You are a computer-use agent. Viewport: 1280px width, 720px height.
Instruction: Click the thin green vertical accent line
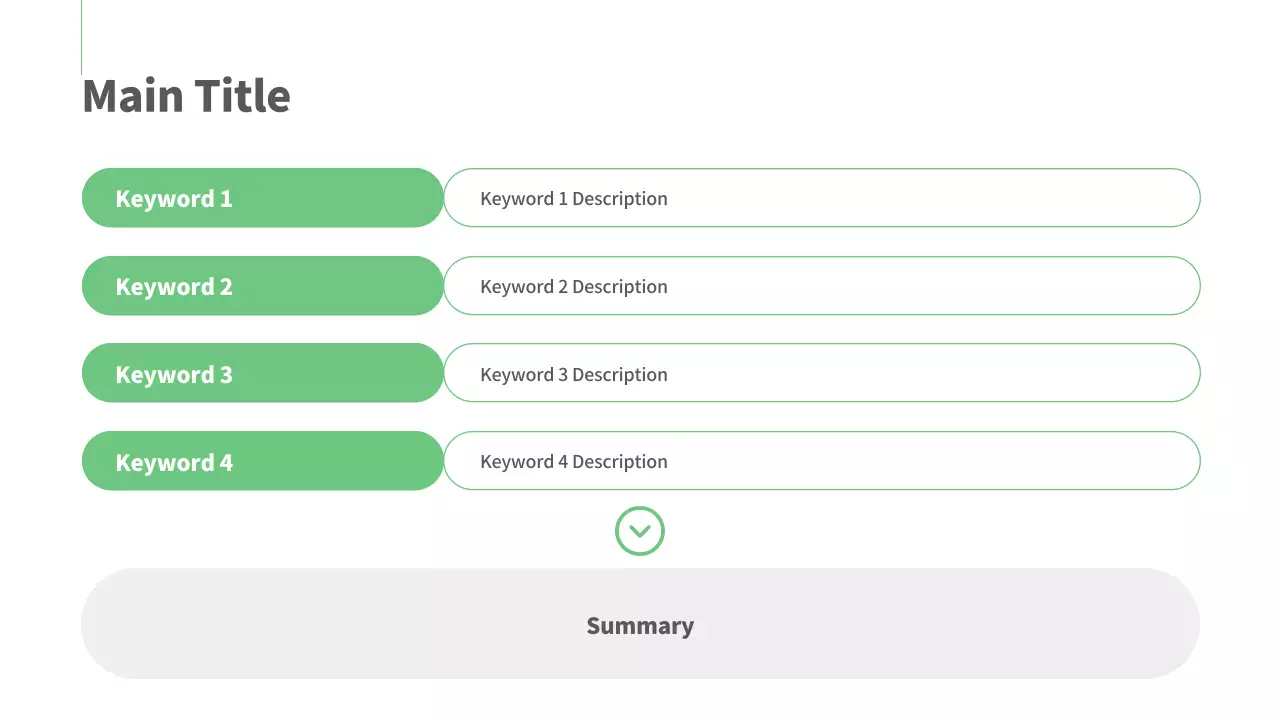pos(81,36)
